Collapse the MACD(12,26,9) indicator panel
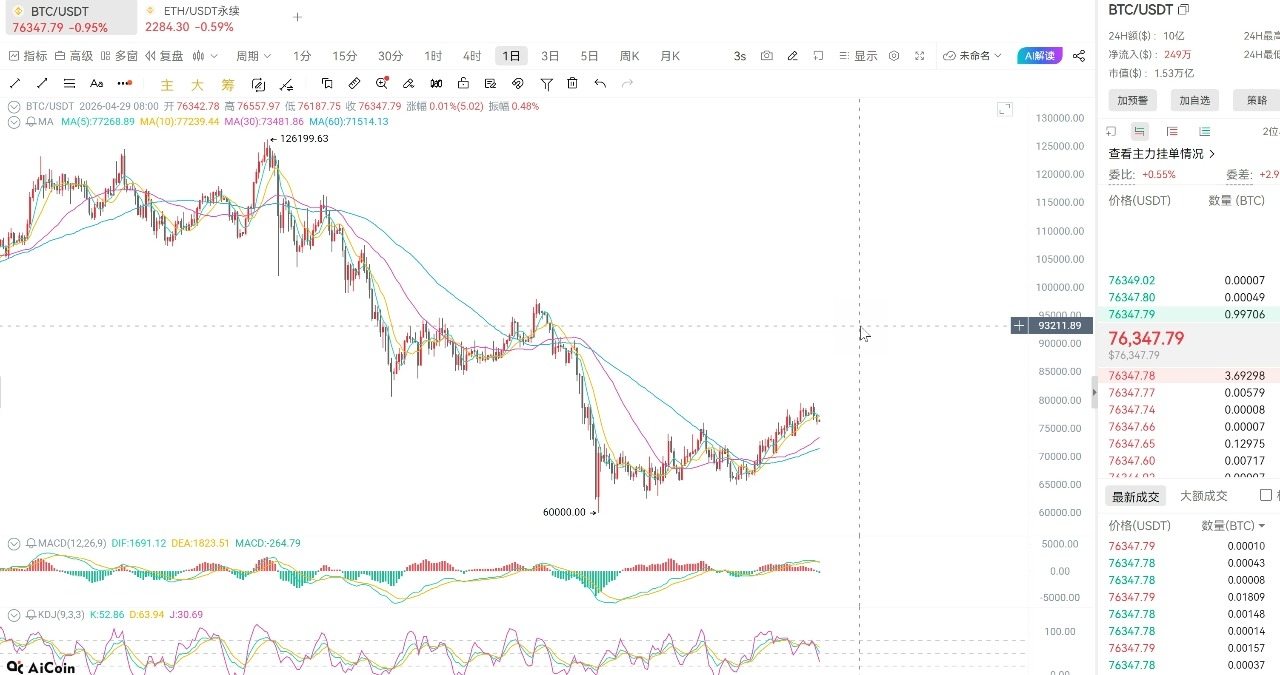 (x=14, y=544)
